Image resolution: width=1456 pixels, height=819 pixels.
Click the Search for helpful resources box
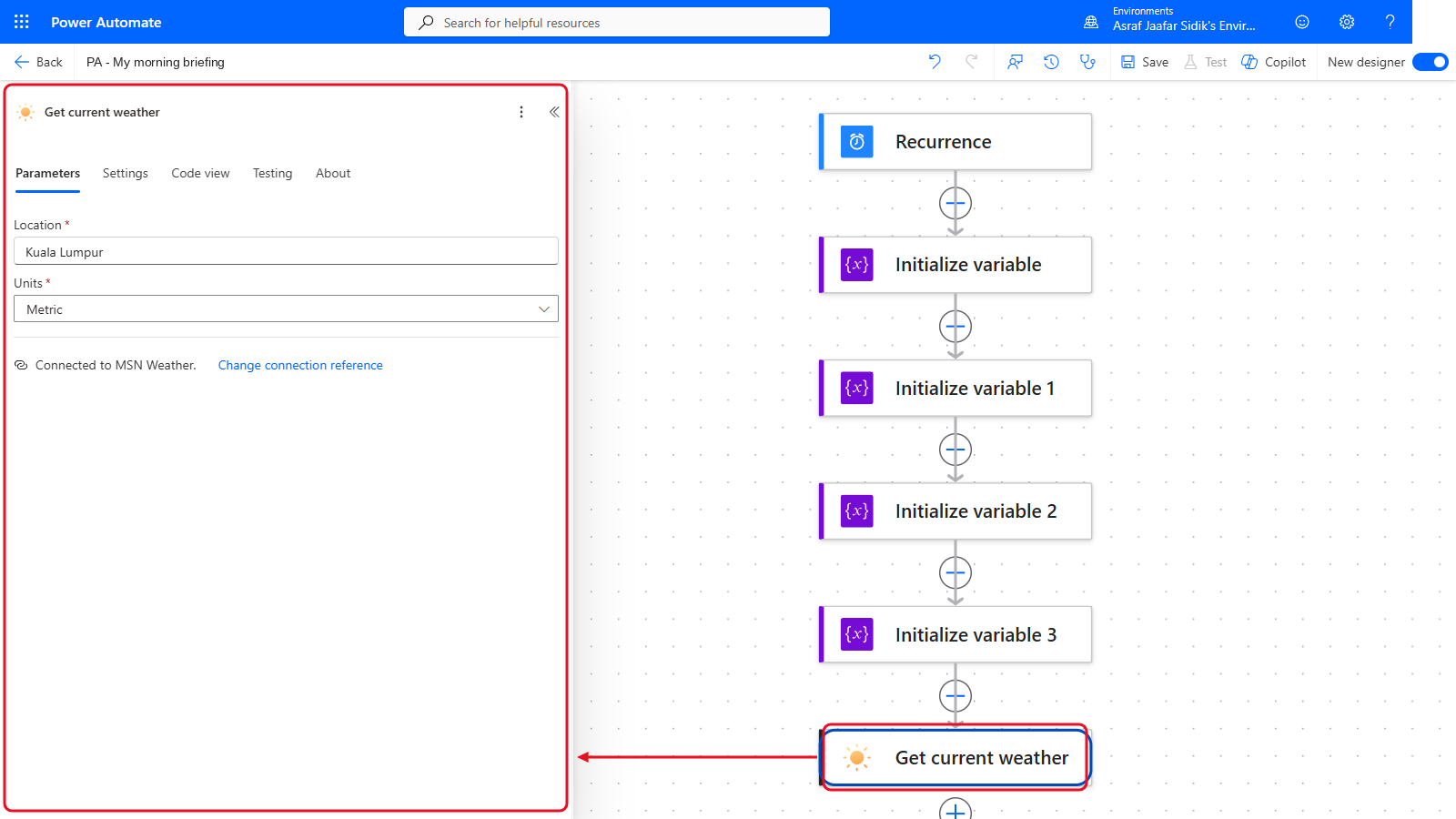[x=617, y=22]
